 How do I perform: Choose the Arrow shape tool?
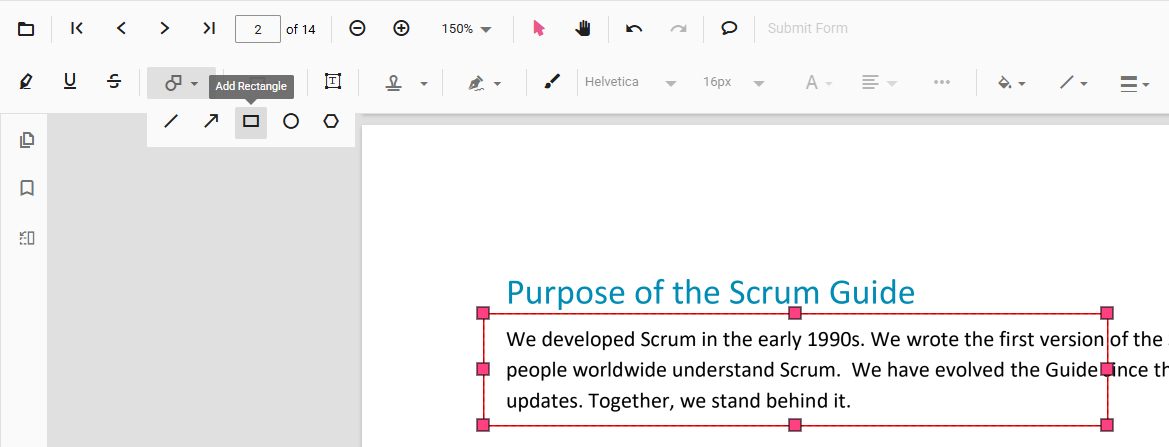point(211,122)
